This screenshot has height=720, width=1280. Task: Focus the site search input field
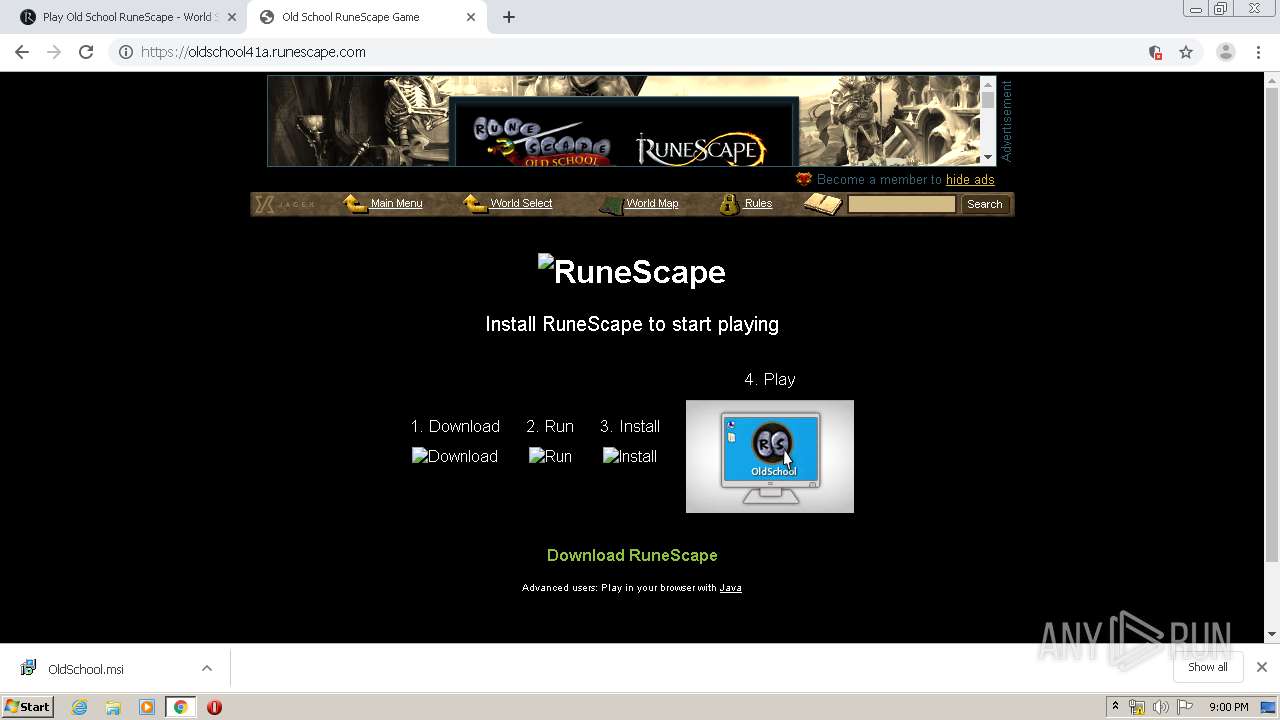coord(901,204)
